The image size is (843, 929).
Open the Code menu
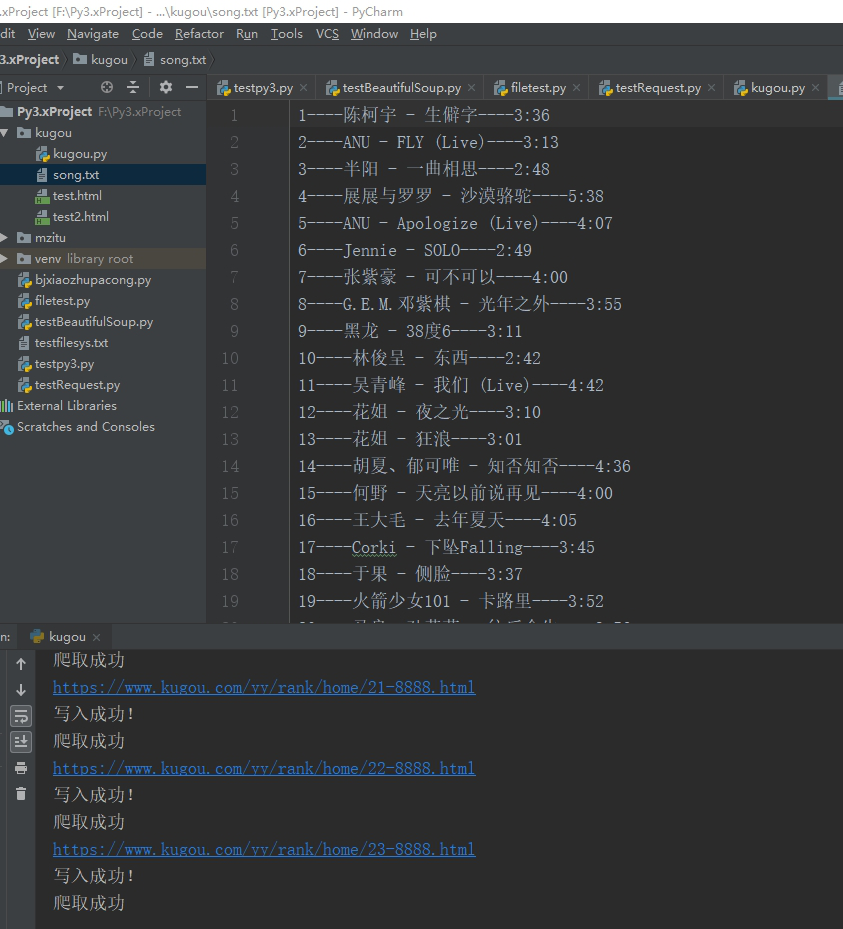pos(148,34)
